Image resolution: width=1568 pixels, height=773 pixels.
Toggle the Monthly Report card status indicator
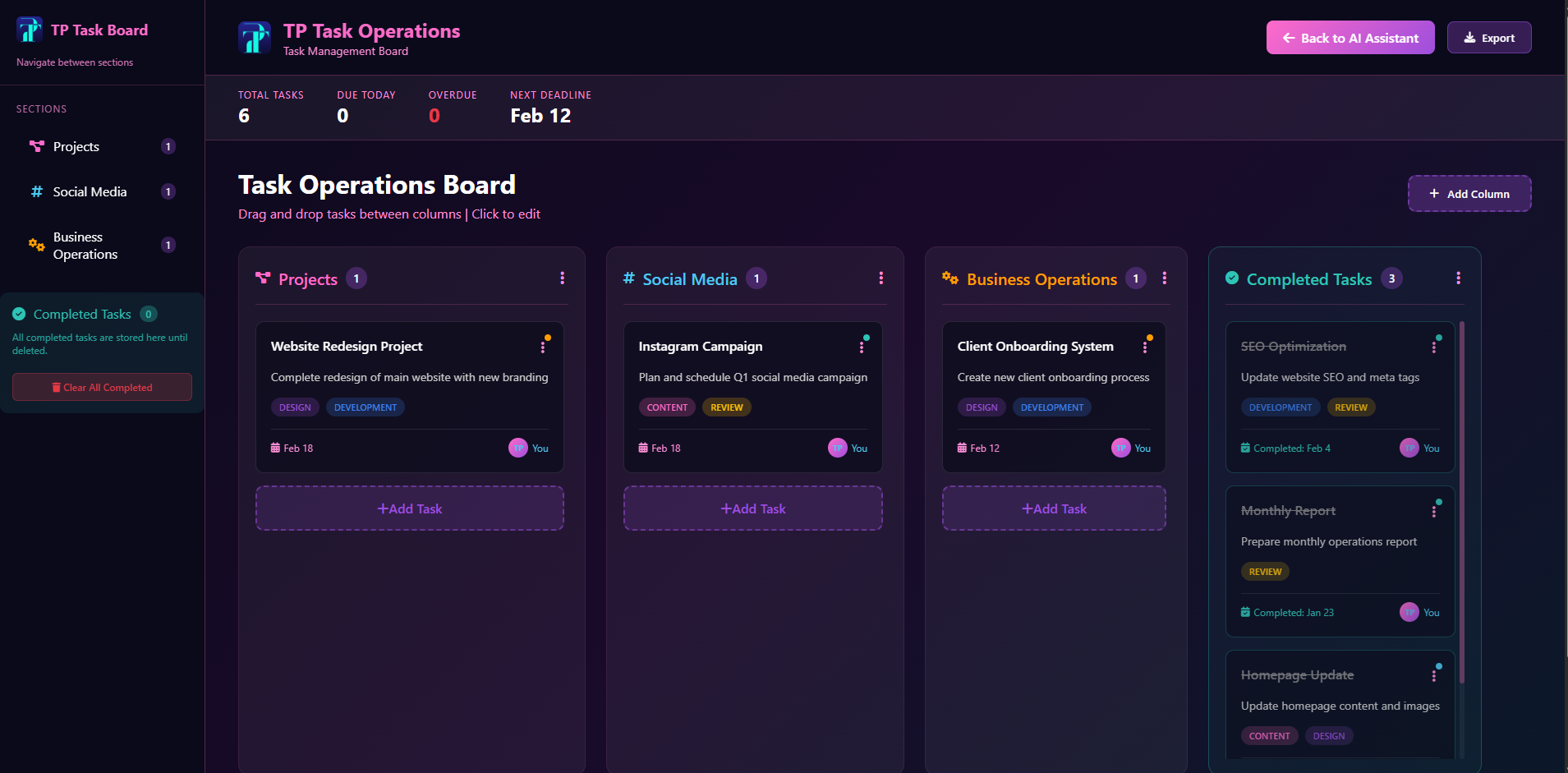[x=1438, y=500]
